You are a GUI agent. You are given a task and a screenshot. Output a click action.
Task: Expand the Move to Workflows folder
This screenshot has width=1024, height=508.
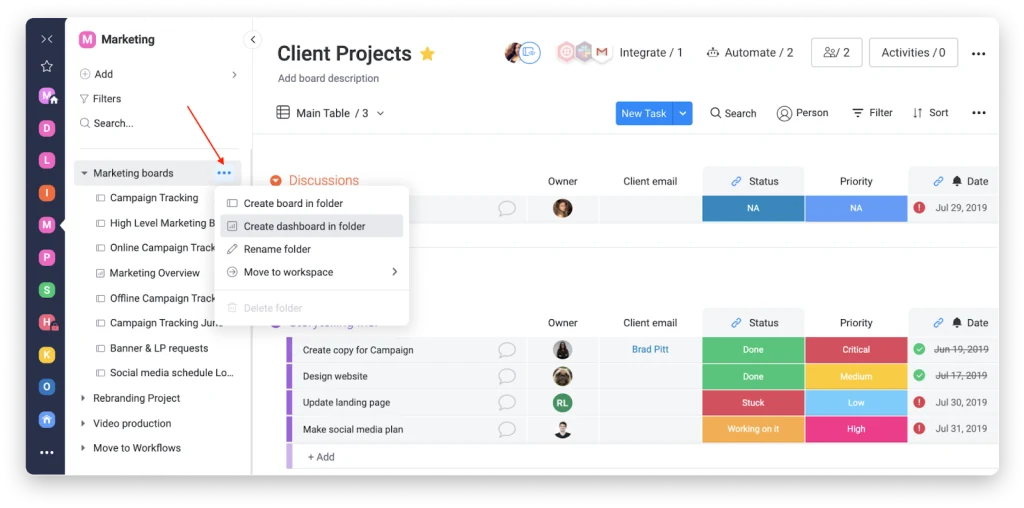83,448
